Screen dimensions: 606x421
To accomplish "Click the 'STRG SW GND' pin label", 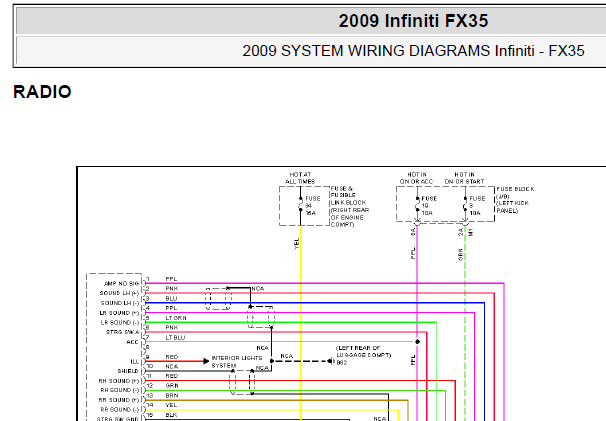I will [117, 419].
